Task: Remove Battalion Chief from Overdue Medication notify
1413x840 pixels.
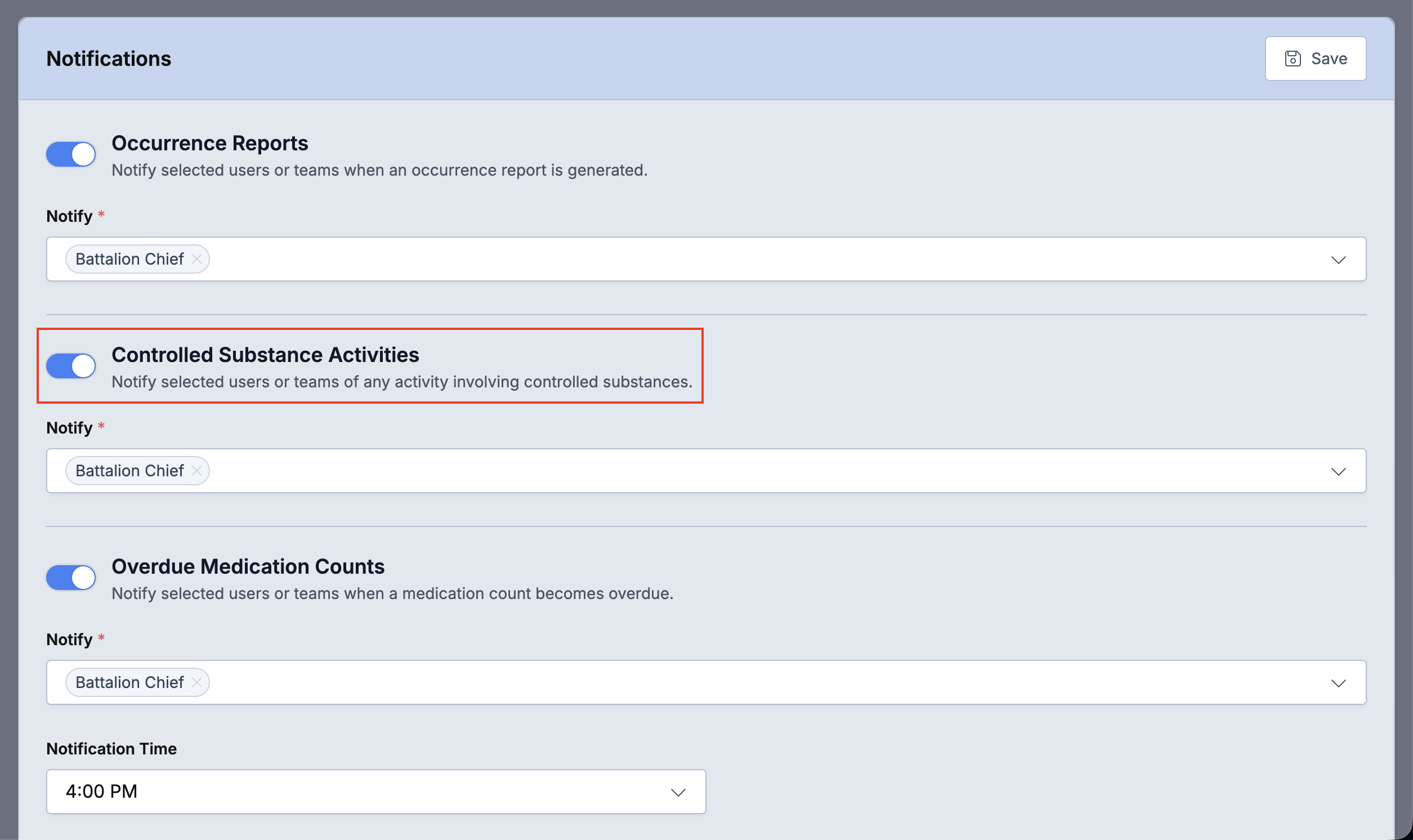Action: (196, 683)
